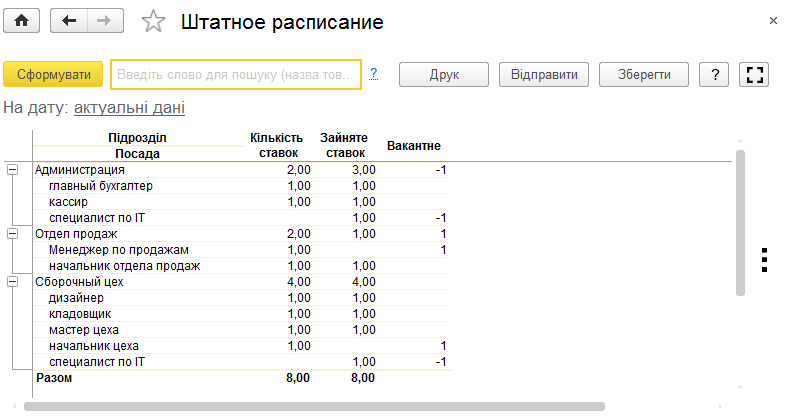Click the Кількість ставок column header
Screen dimensions: 785x419
tap(277, 145)
